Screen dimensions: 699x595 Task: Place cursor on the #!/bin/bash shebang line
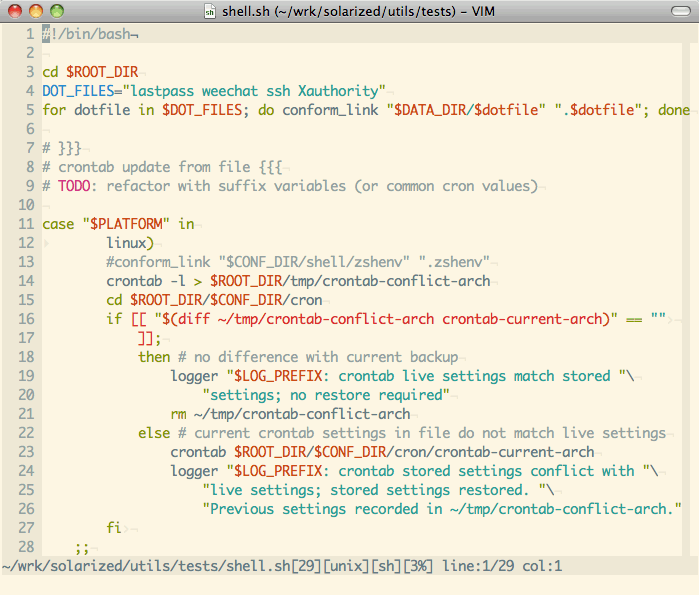tap(90, 34)
